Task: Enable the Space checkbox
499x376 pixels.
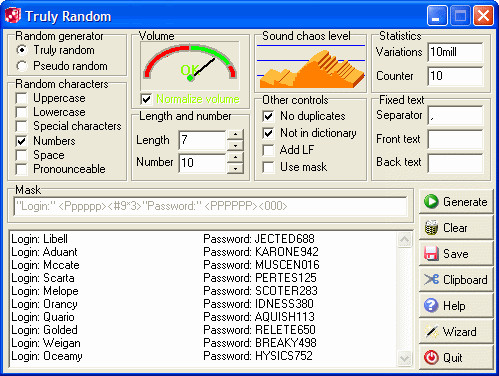Action: [22, 155]
